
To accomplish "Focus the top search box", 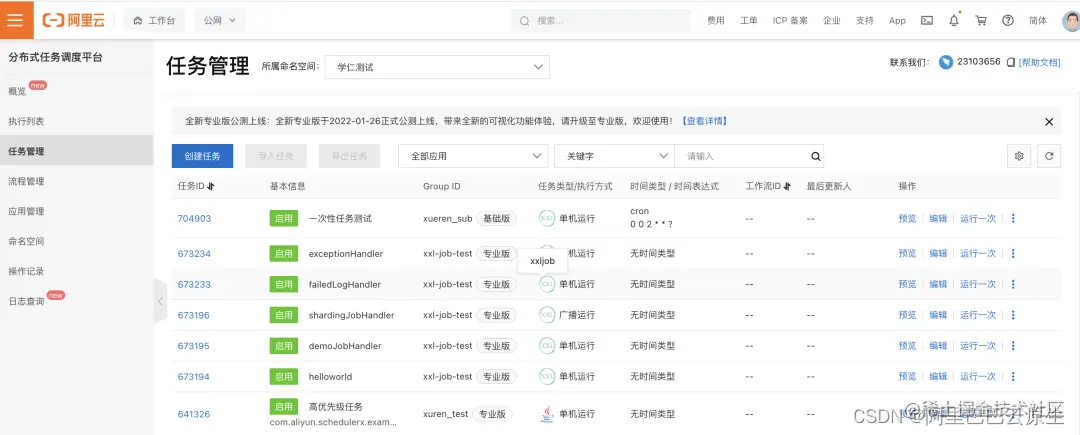I will tap(600, 21).
